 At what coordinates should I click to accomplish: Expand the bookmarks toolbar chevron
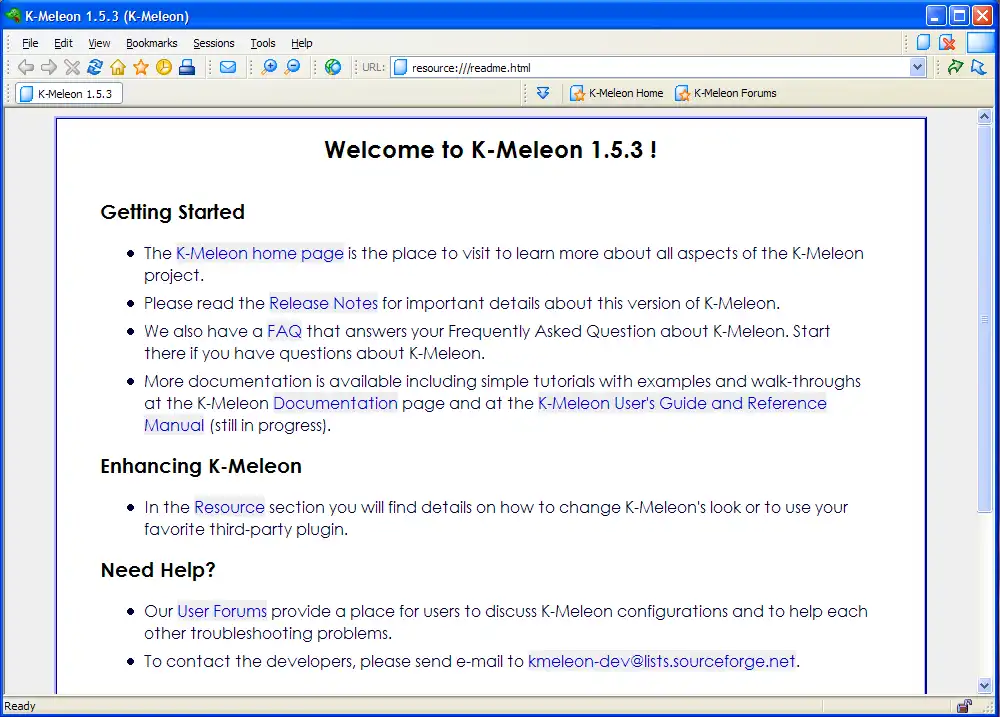(x=543, y=92)
